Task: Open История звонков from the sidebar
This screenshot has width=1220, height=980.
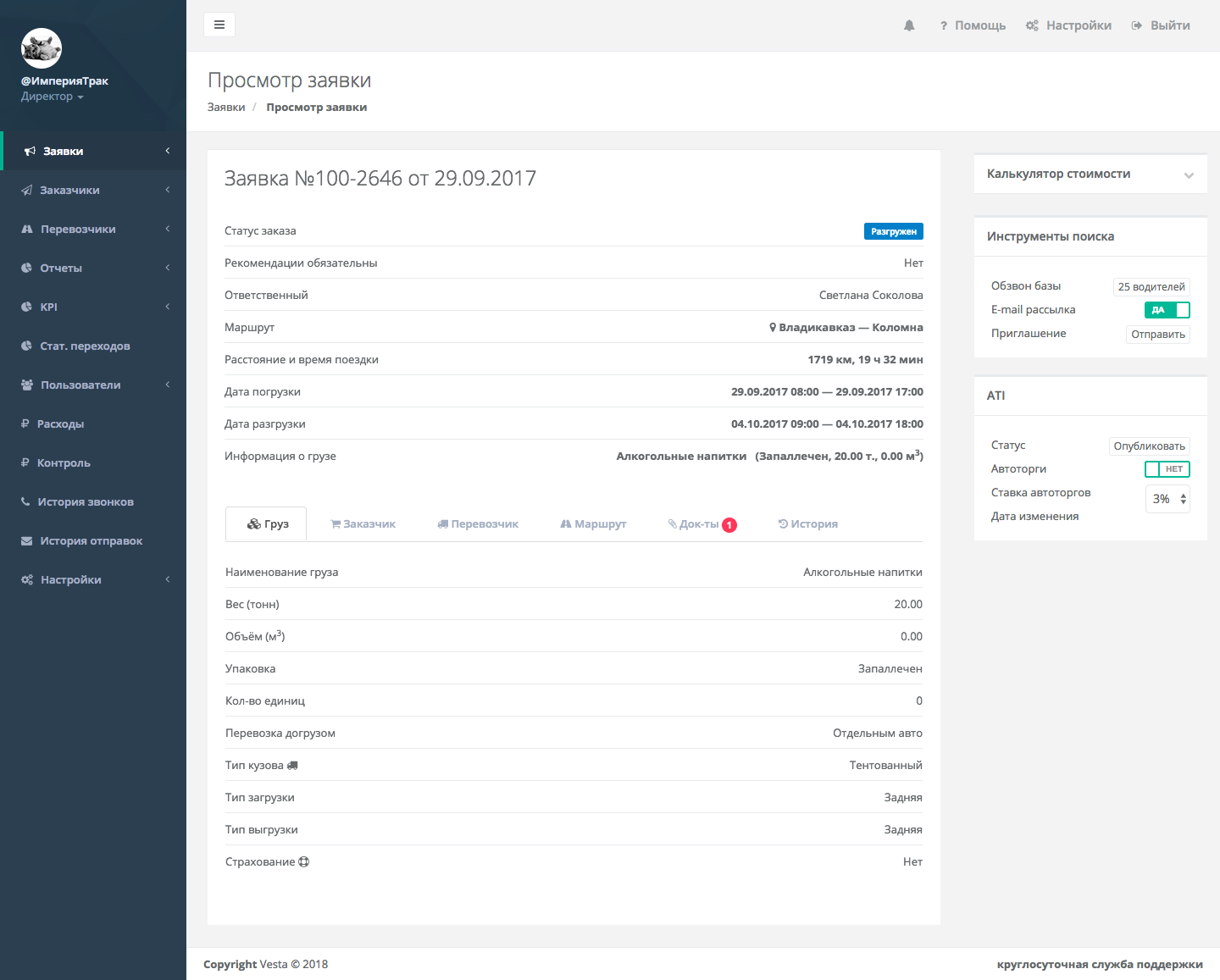Action: [85, 502]
